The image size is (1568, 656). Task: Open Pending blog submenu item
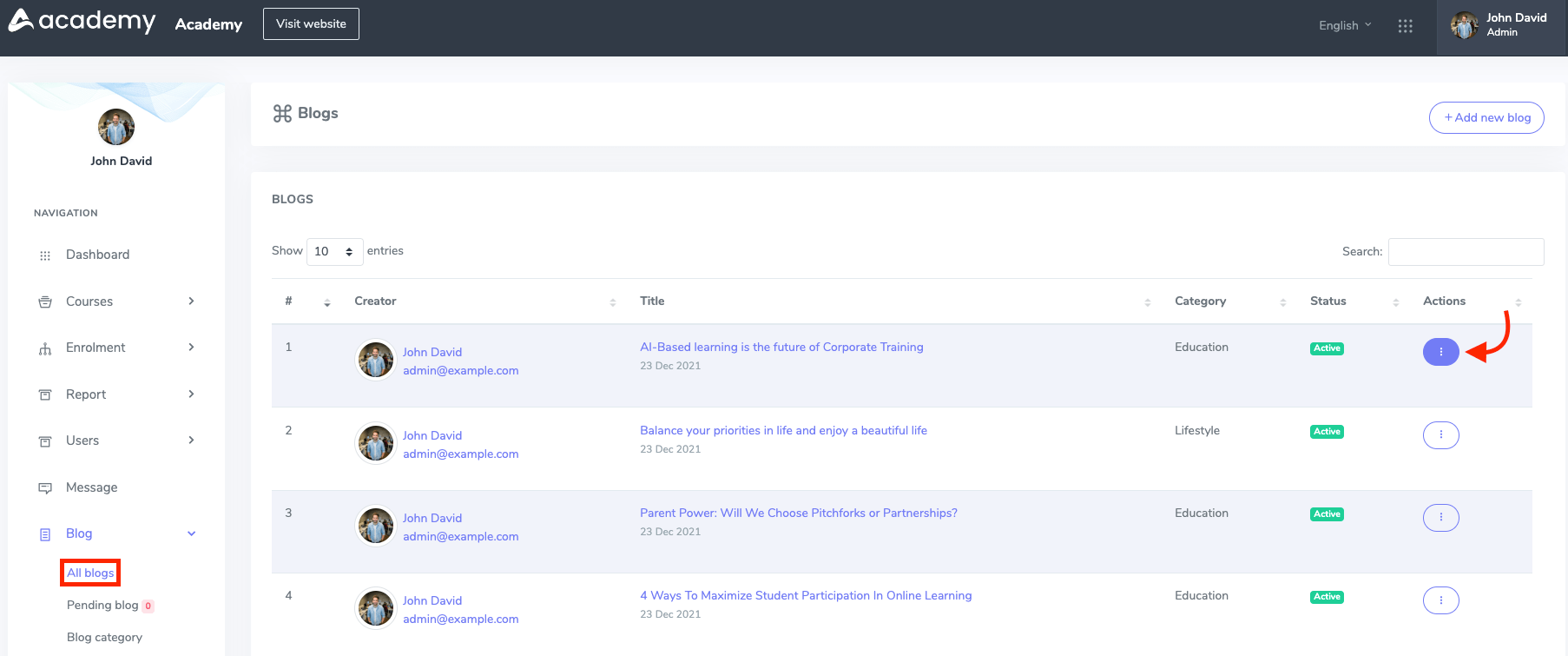102,605
